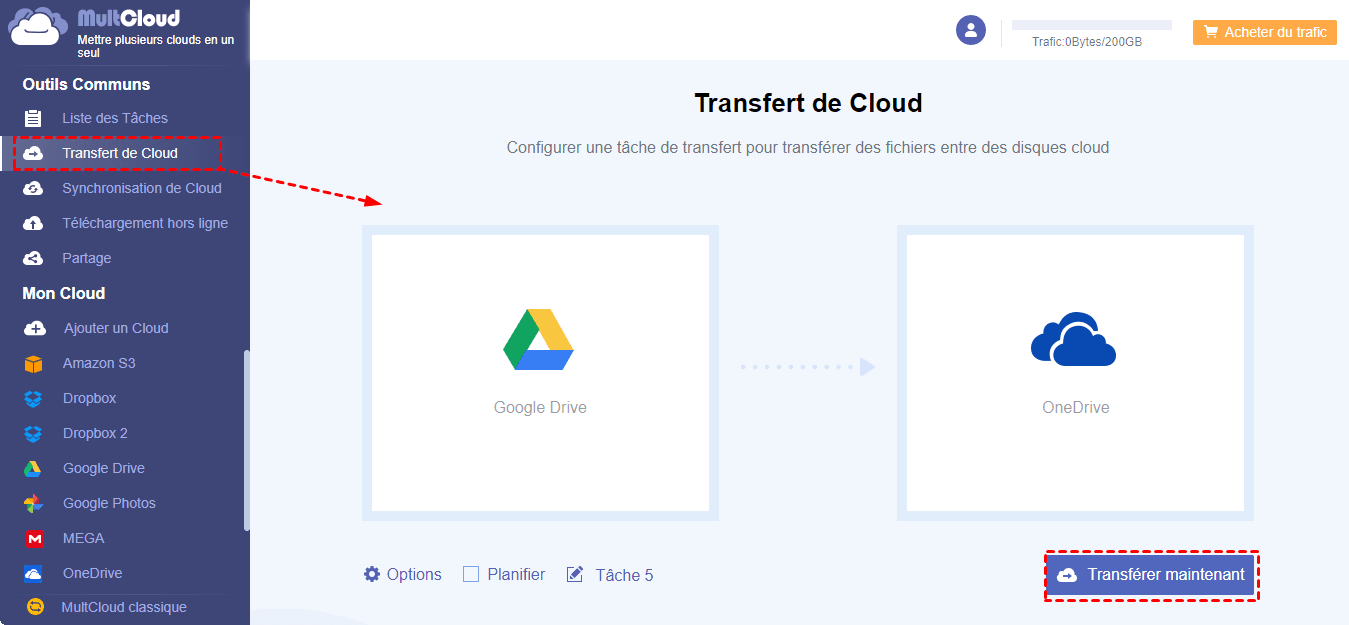Screen dimensions: 1349x625
Task: Click the MultCloud logo icon
Action: pos(40,27)
